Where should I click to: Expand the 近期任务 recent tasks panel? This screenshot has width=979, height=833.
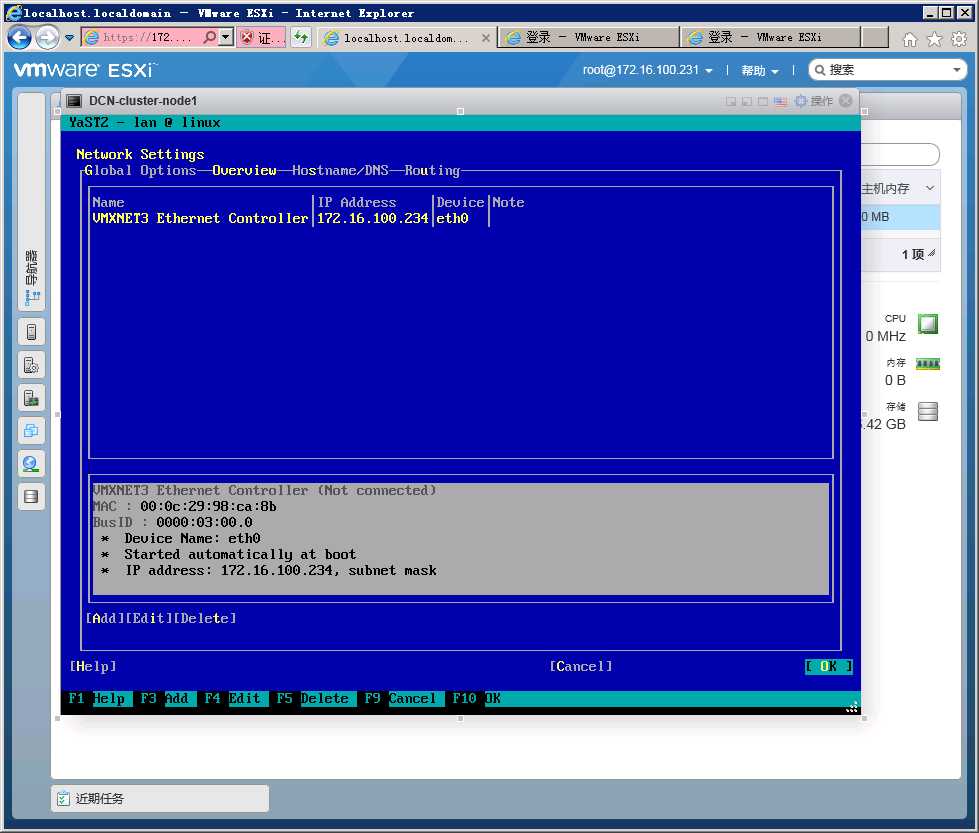coord(160,799)
